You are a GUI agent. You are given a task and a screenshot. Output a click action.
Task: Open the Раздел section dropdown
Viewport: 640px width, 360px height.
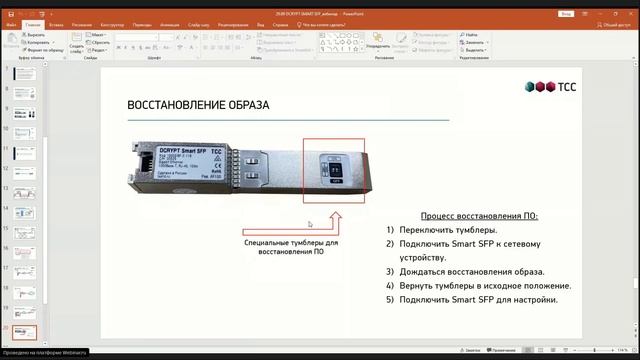97,50
